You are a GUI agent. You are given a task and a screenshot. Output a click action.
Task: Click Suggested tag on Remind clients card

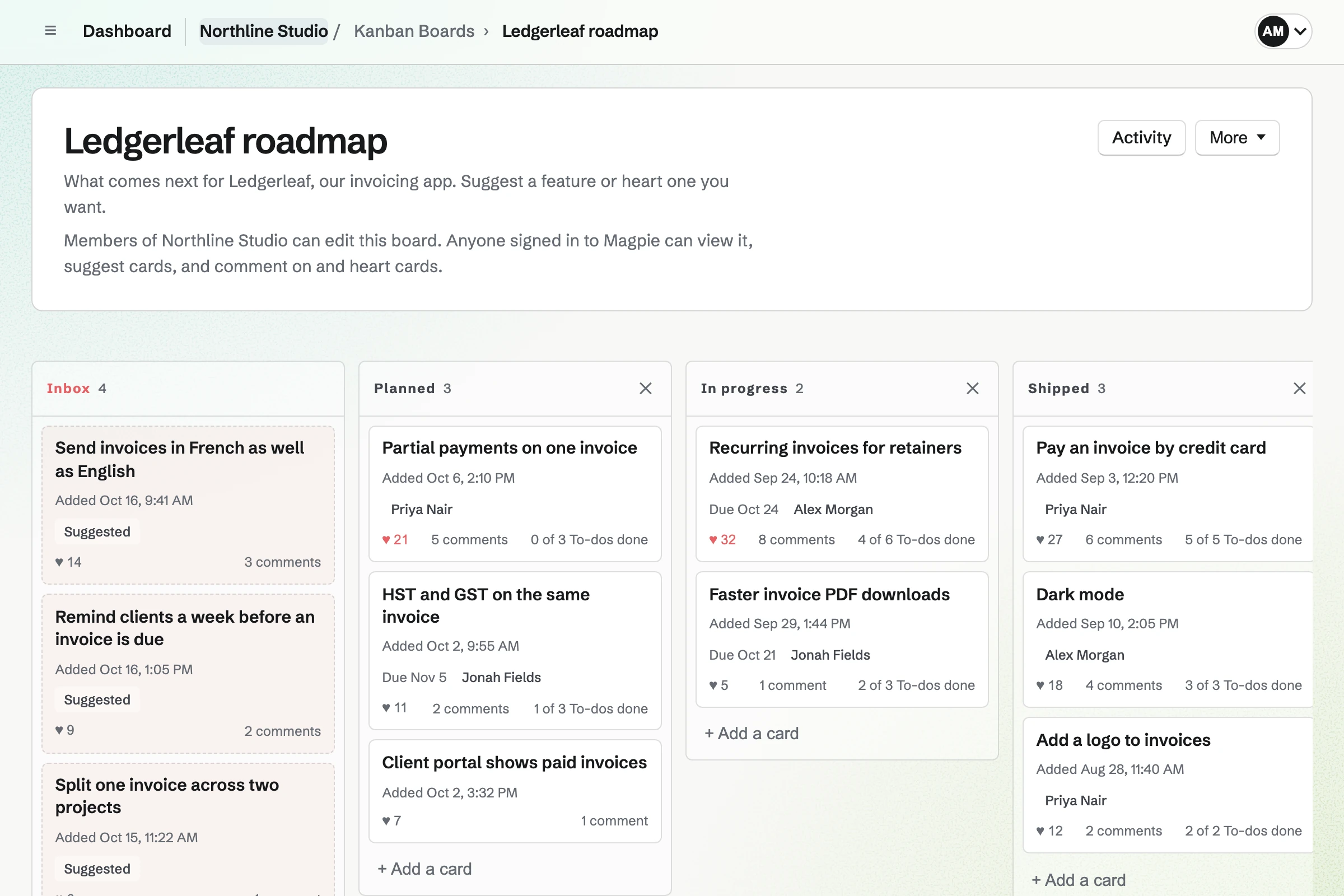tap(97, 699)
